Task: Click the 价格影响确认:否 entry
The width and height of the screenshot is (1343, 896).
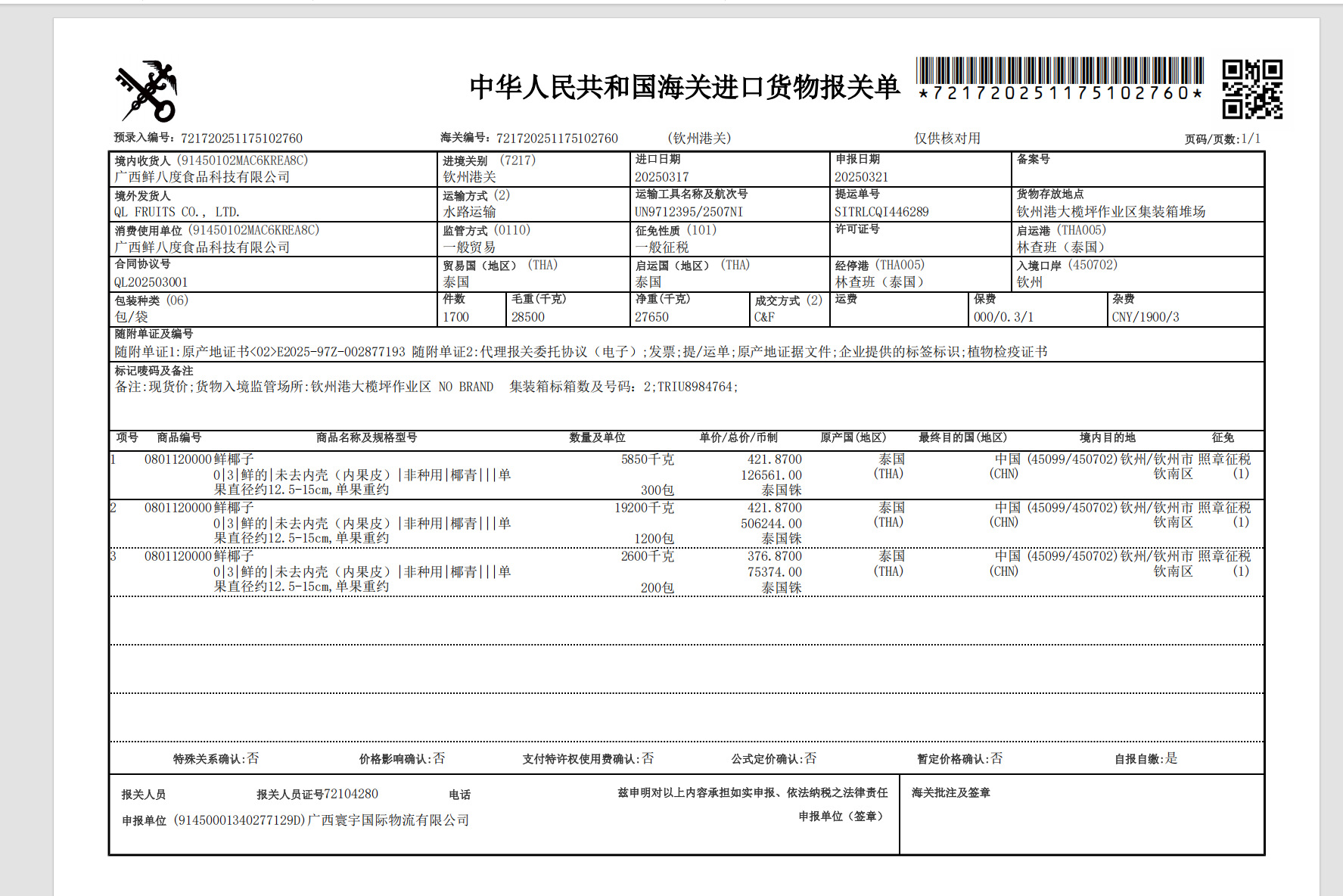Action: pyautogui.click(x=402, y=758)
